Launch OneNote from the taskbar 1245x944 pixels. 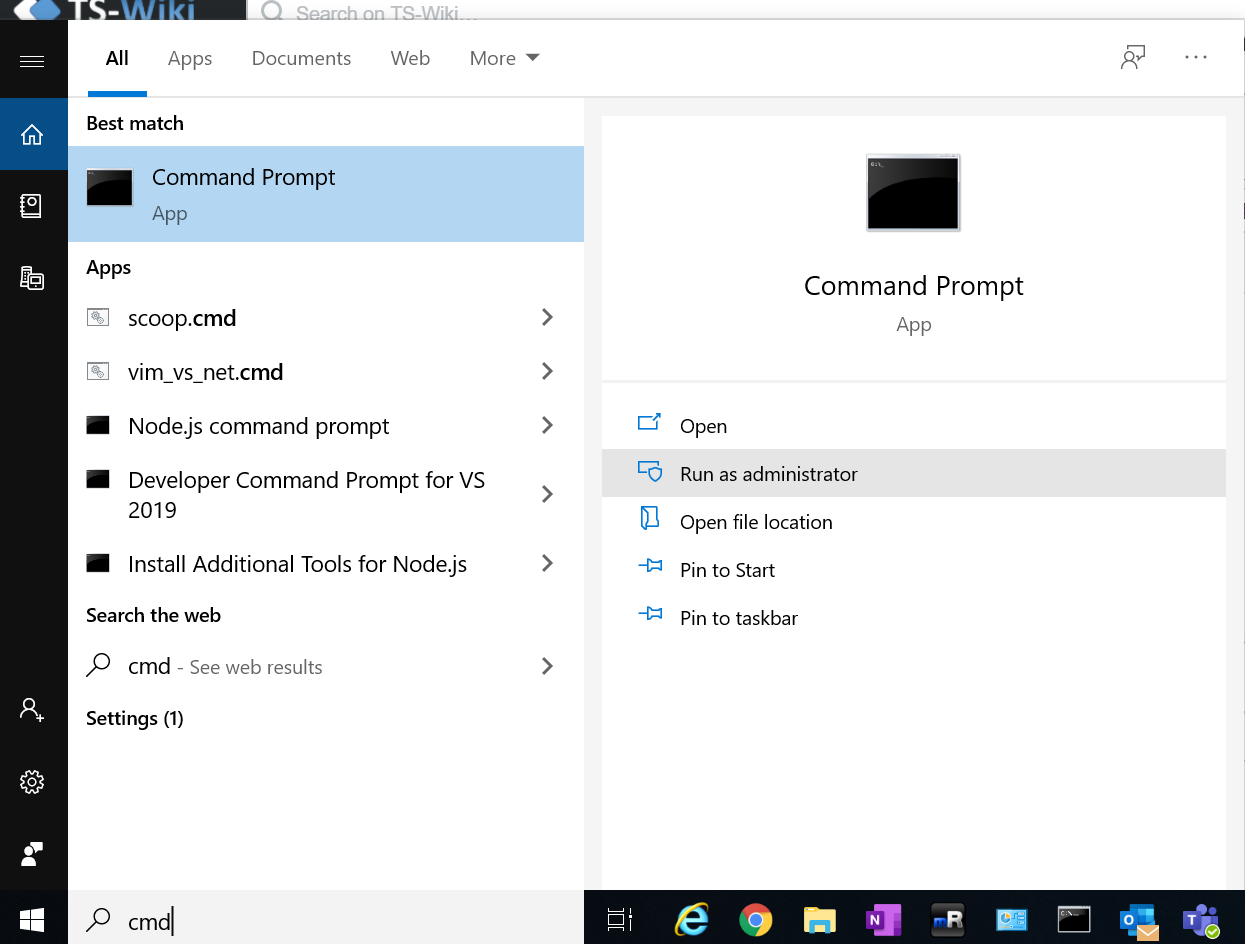pyautogui.click(x=882, y=919)
